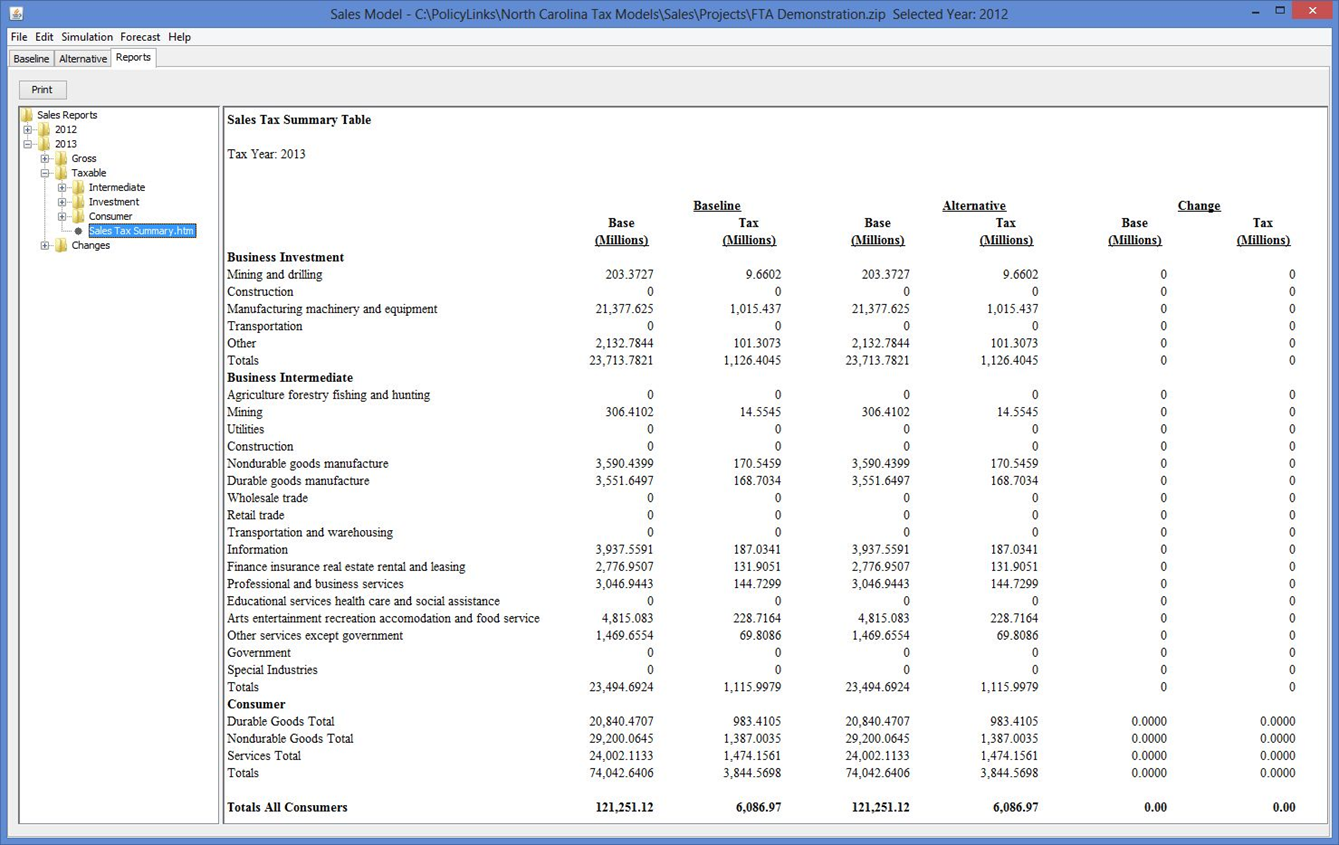Select the Gross tree label

pyautogui.click(x=84, y=158)
